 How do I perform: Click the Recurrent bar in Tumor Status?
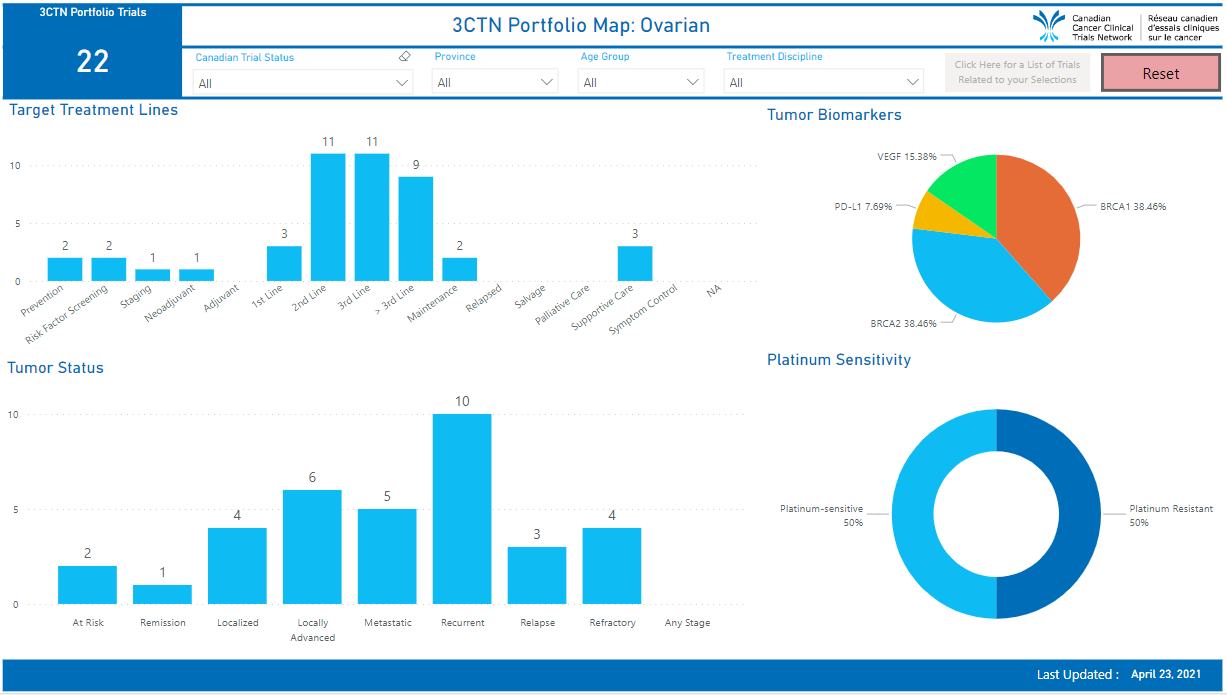click(462, 505)
